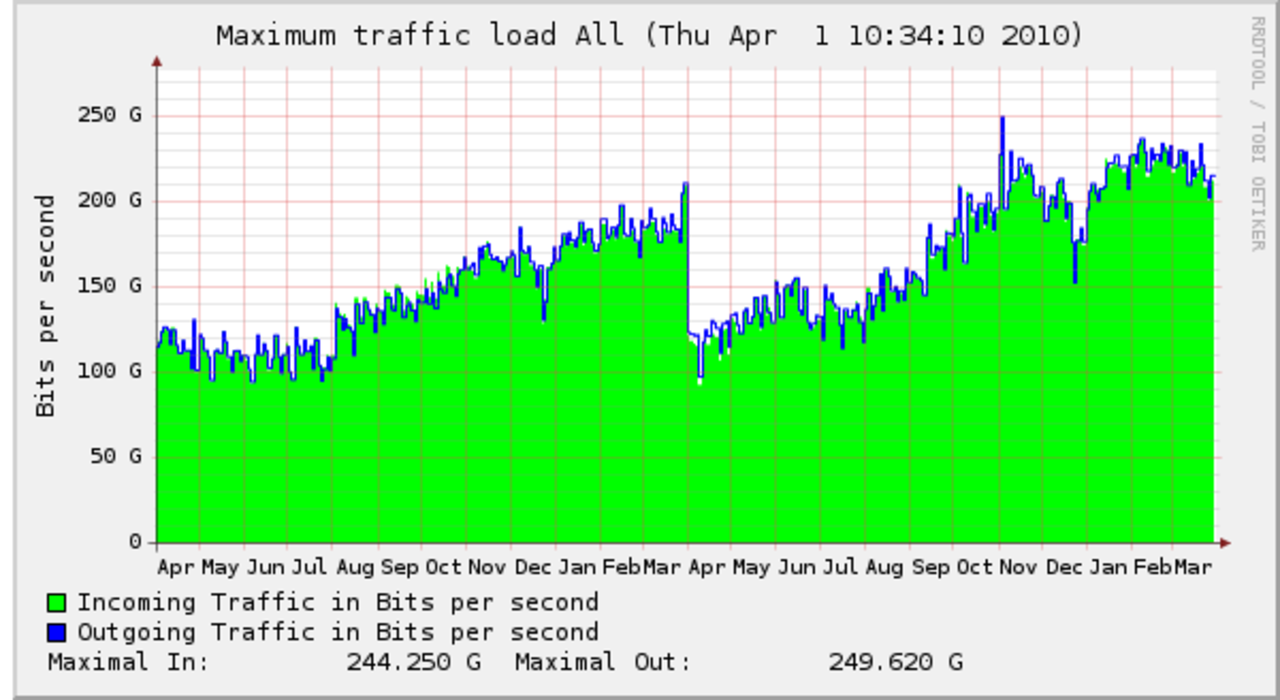Click the green Incoming Traffic legend swatch
1280x700 pixels.
pyautogui.click(x=56, y=603)
